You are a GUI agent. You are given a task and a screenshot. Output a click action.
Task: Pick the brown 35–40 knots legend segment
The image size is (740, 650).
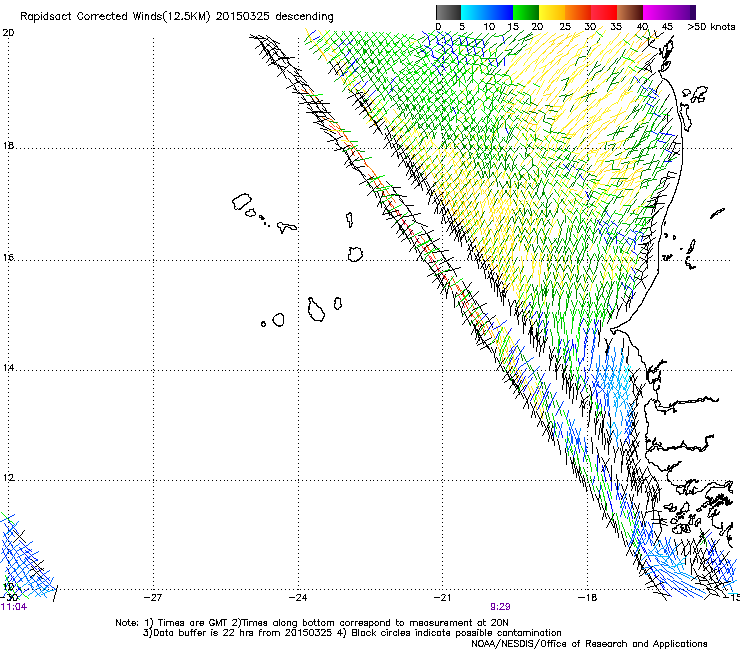(630, 12)
